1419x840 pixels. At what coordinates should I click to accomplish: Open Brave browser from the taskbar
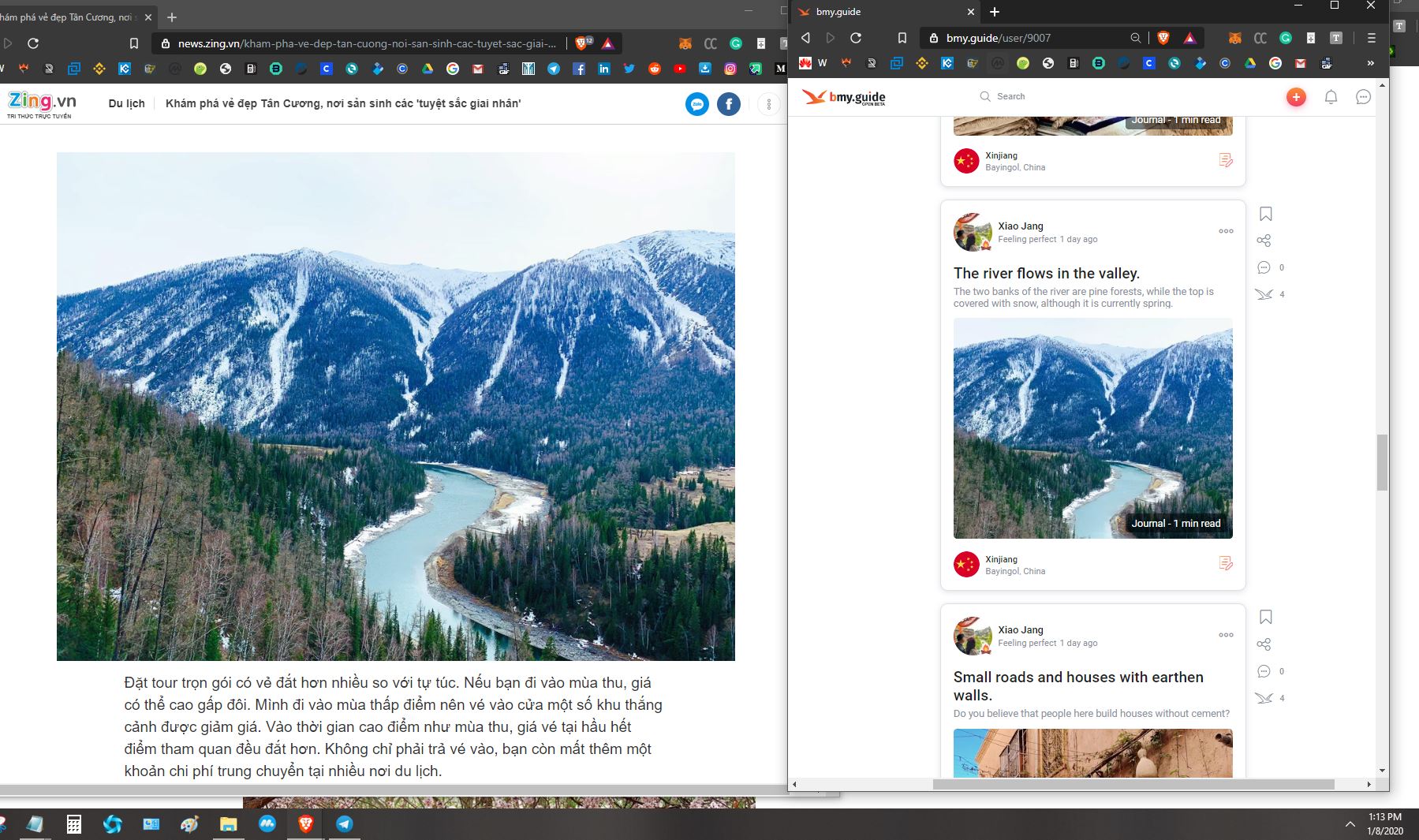point(306,824)
